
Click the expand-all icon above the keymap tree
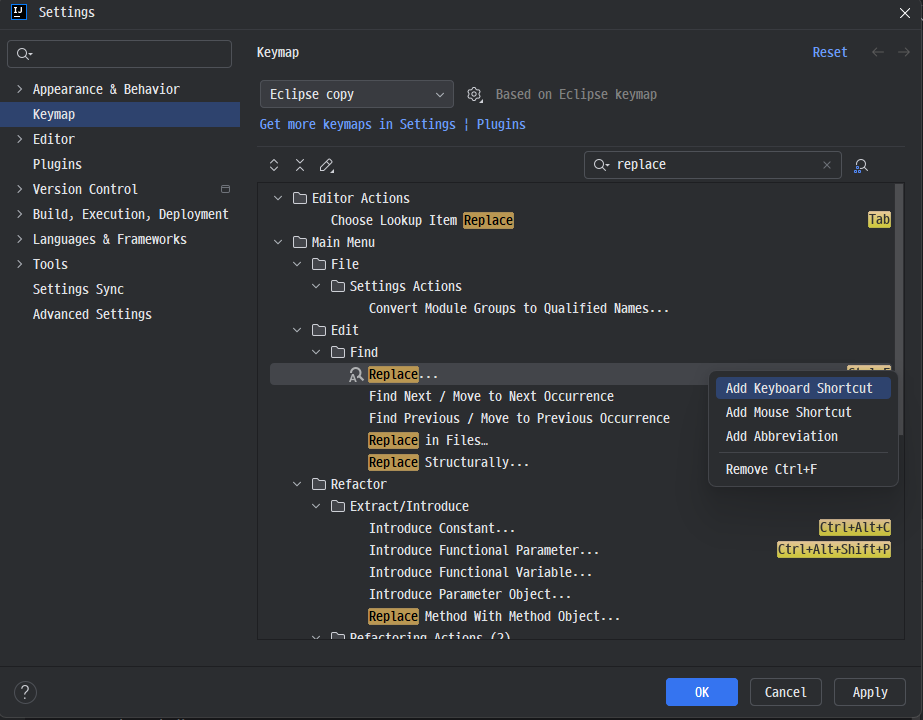274,164
